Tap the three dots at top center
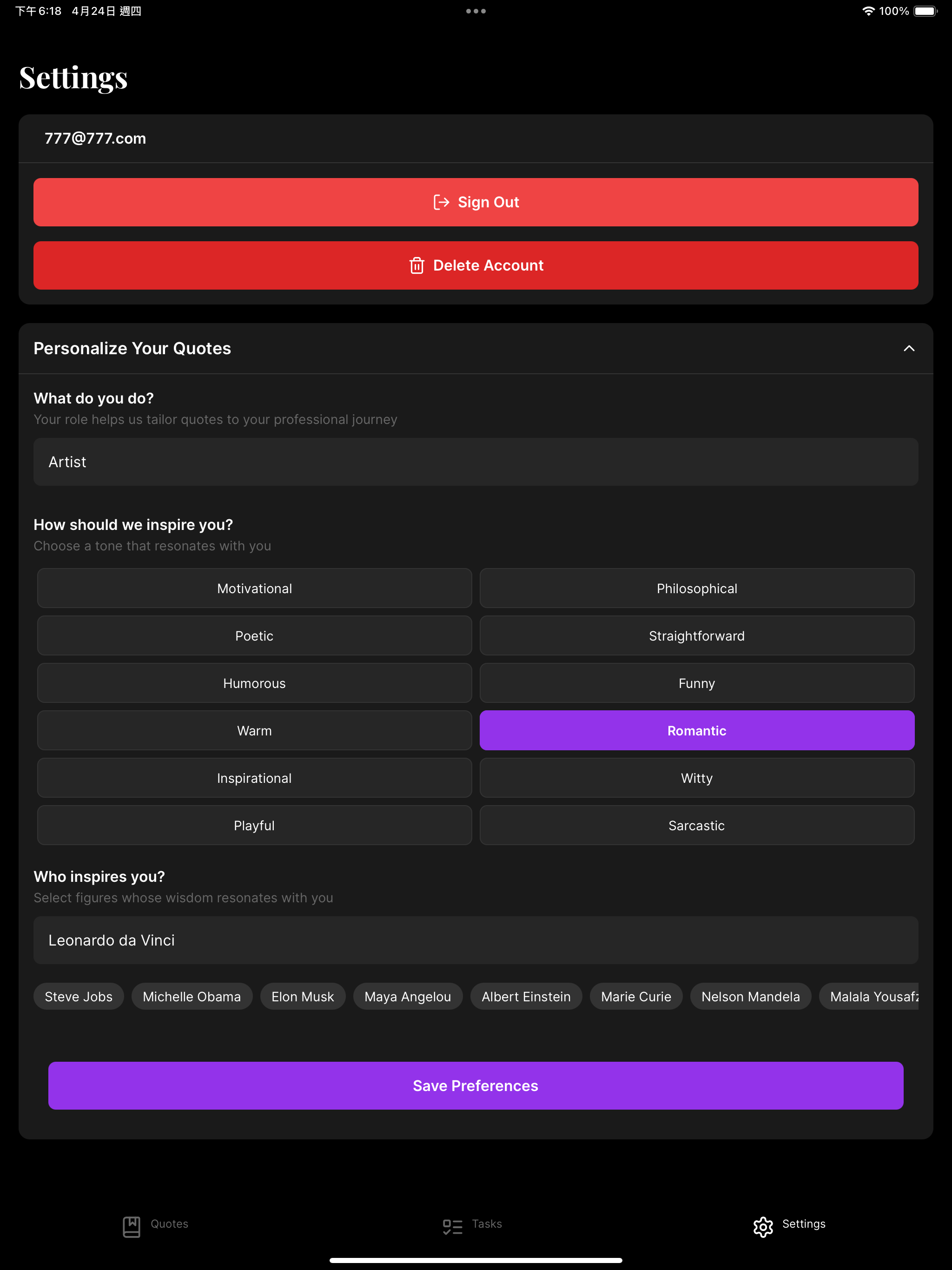 coord(476,11)
